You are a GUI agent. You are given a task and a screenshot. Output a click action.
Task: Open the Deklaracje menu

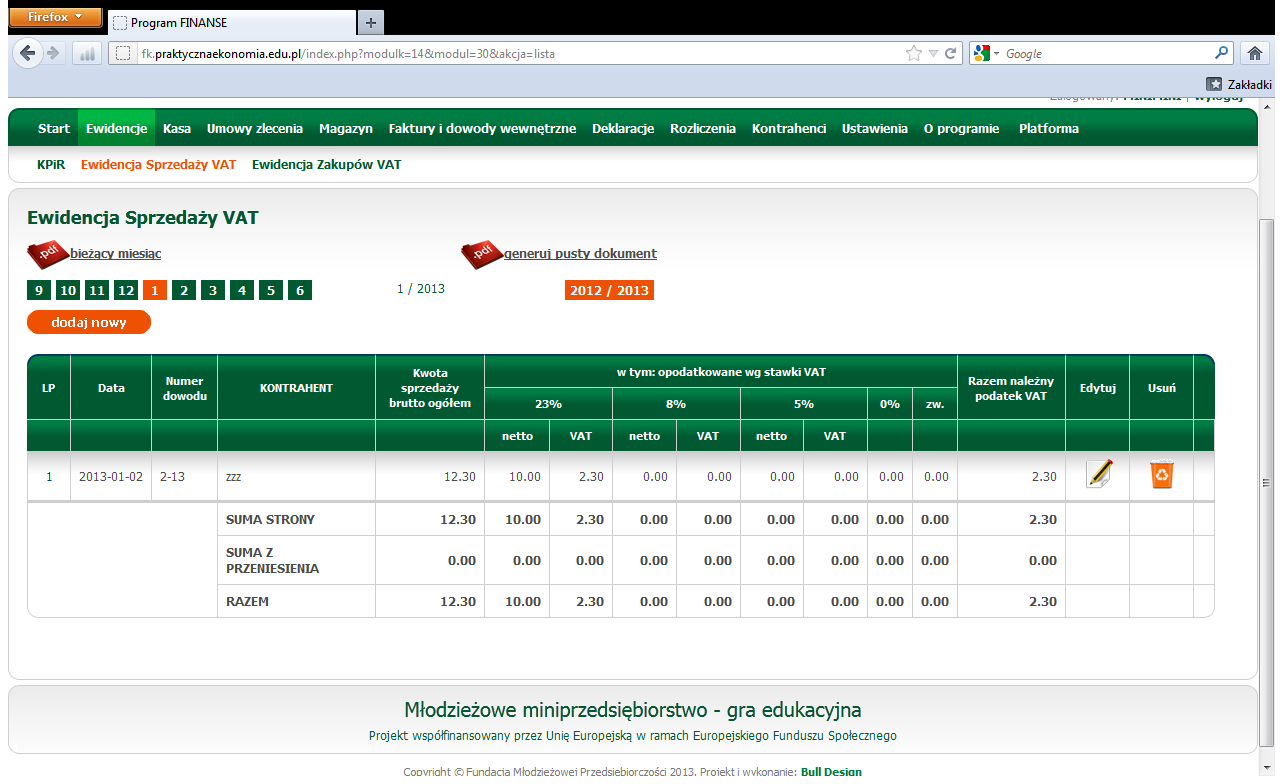623,128
